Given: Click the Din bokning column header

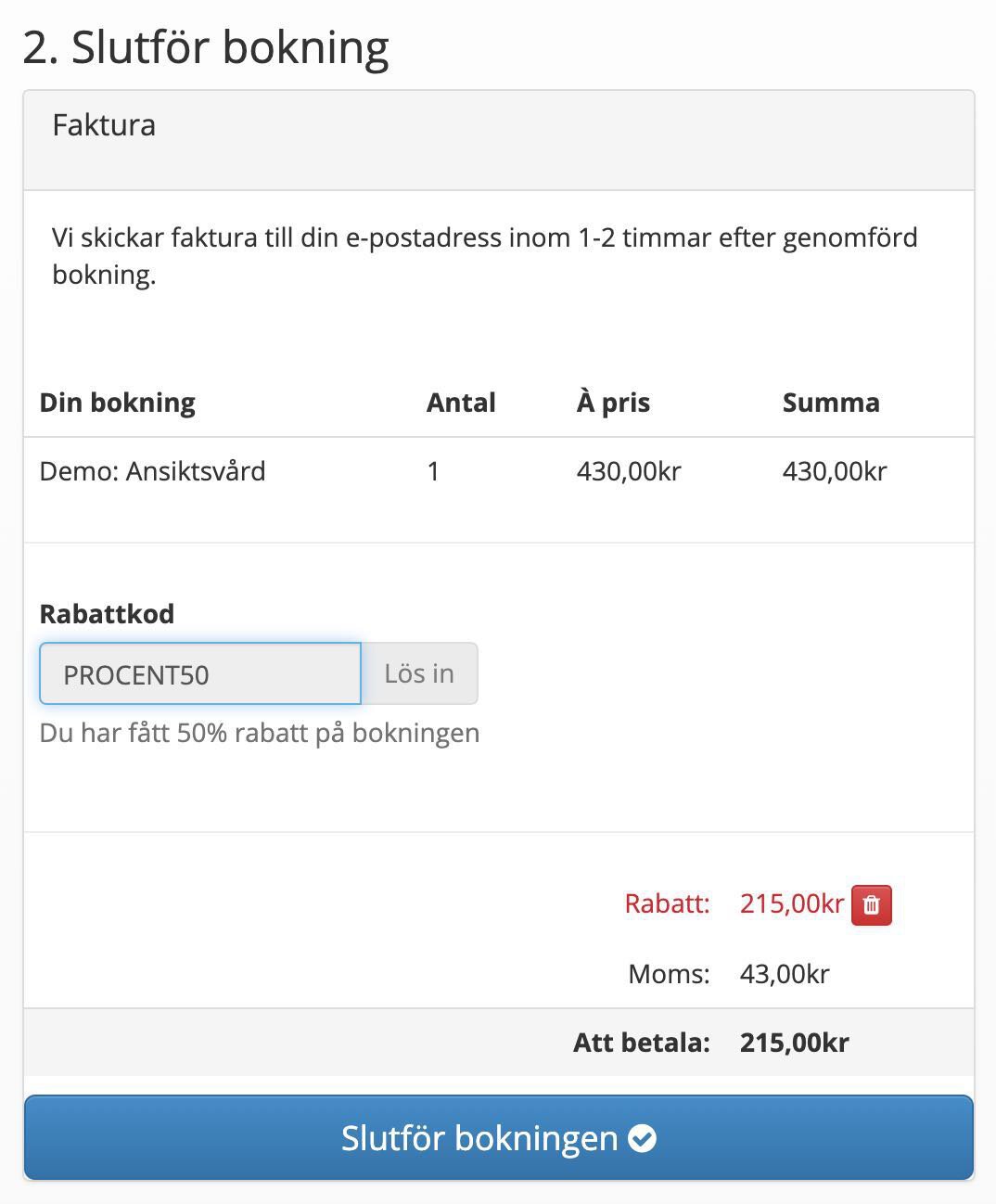Looking at the screenshot, I should [117, 403].
